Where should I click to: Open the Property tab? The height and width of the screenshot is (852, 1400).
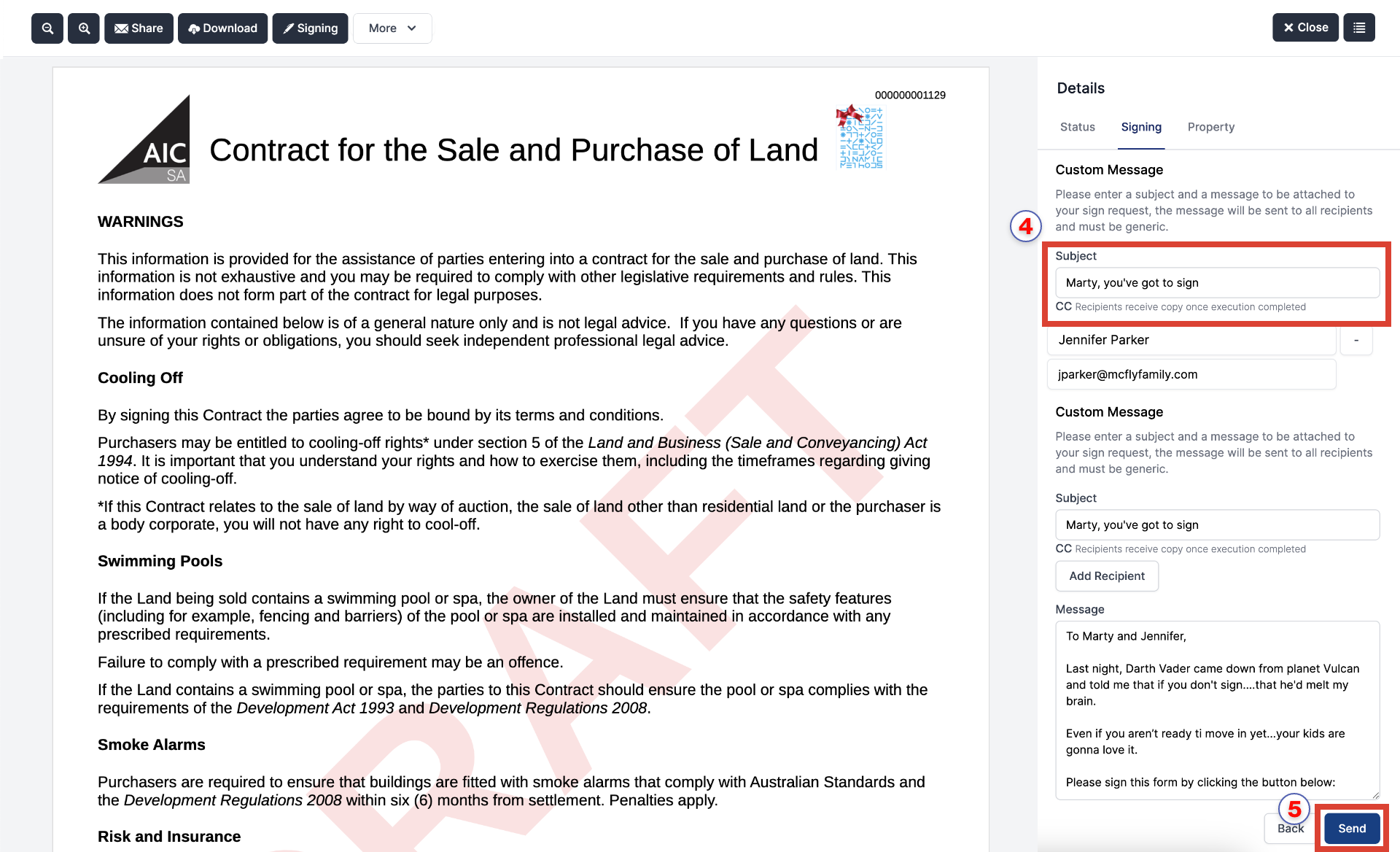1210,127
